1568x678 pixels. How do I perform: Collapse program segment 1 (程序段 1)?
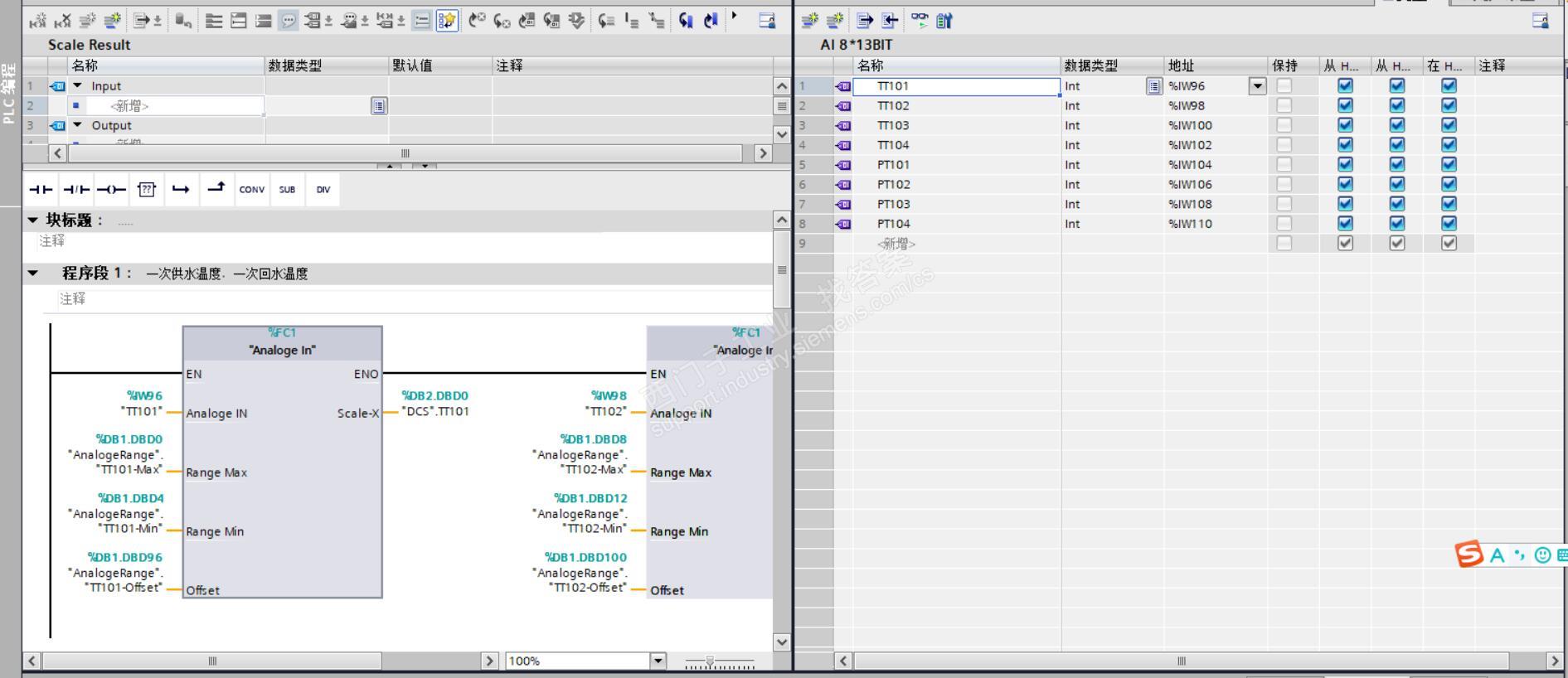(x=33, y=274)
